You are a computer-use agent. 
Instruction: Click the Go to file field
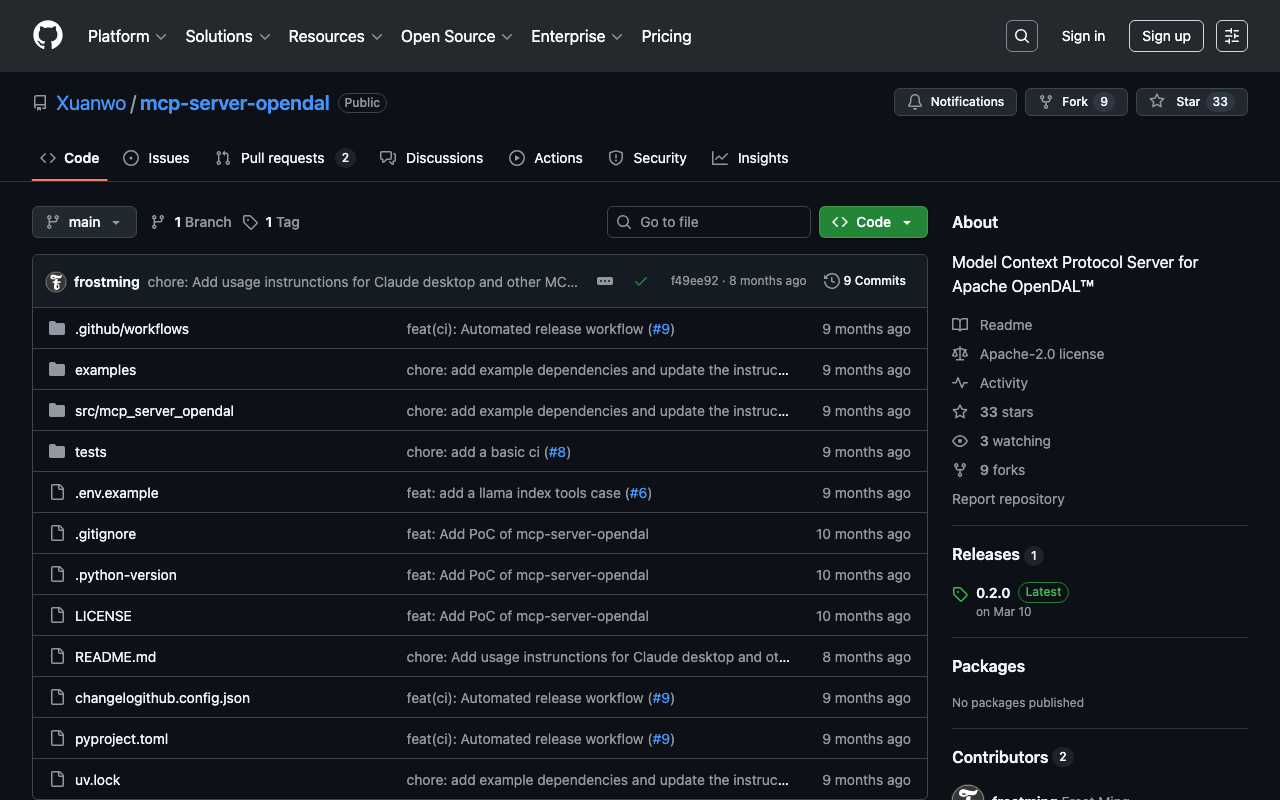pos(708,222)
